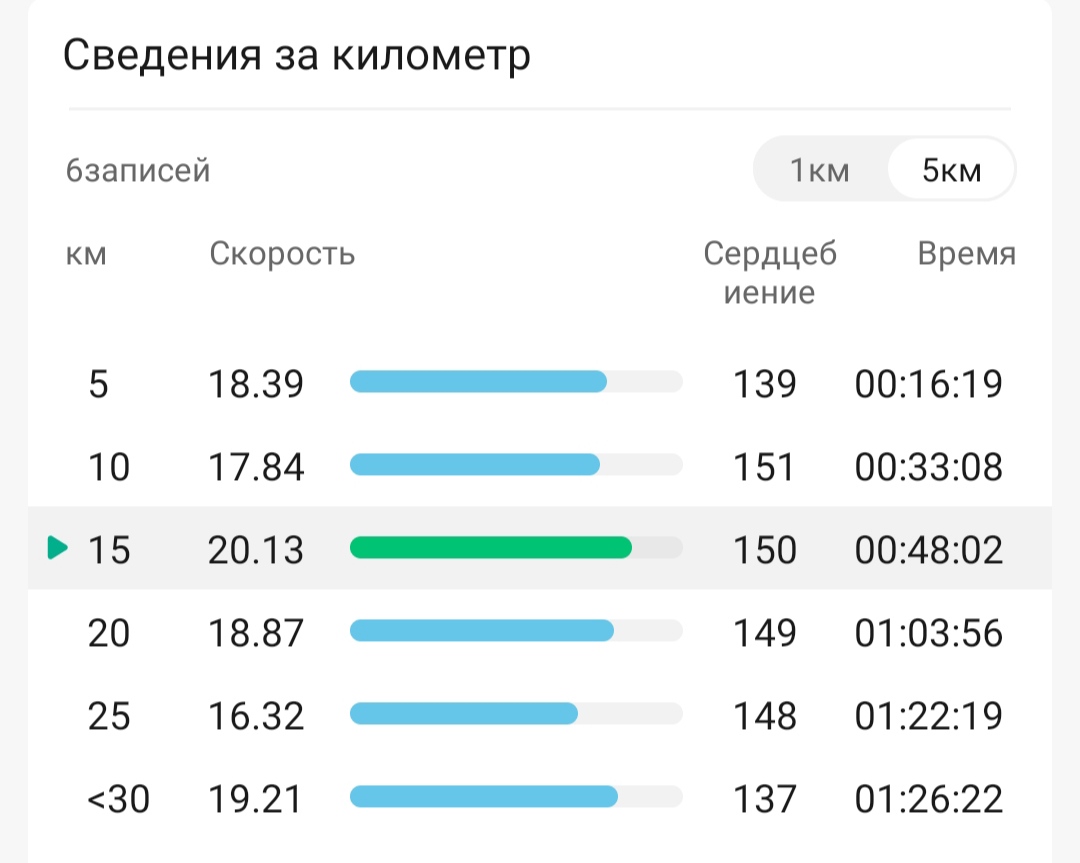Viewport: 1080px width, 863px height.
Task: Click the Сердцебиение column header
Action: (x=770, y=273)
